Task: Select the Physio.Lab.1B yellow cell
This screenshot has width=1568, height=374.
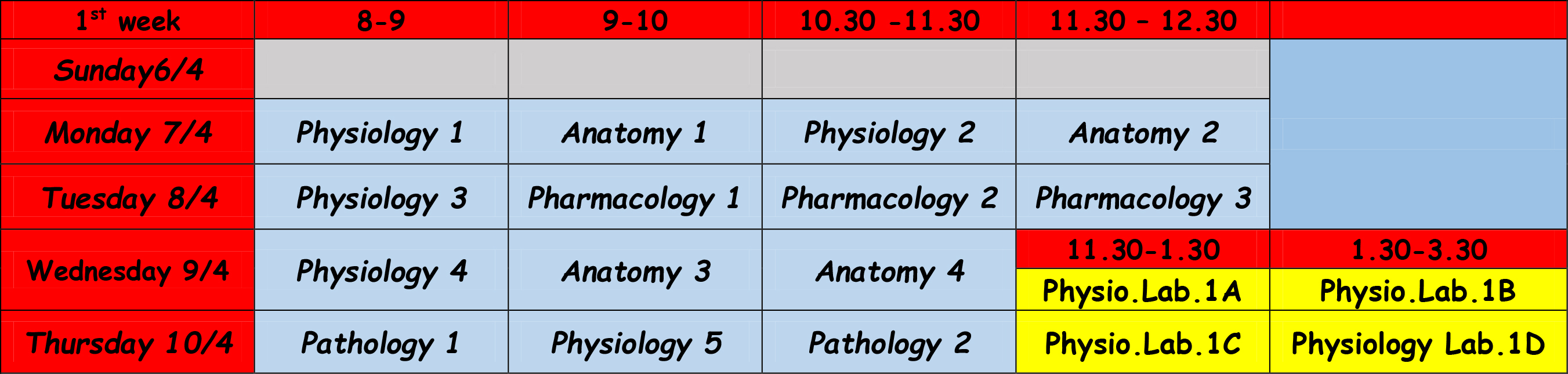Action: [1418, 289]
